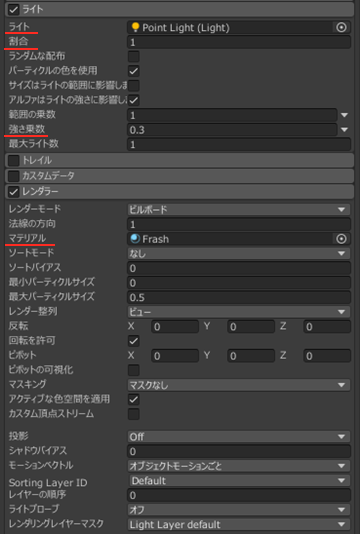Uncheck アルファはライトの強さに影響 checkbox
The height and width of the screenshot is (534, 360).
tap(134, 100)
